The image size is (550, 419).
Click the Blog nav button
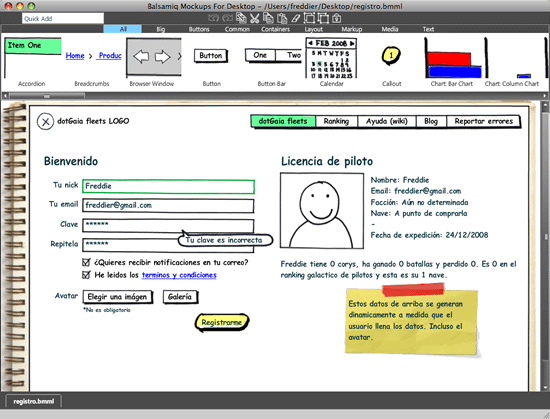tap(431, 121)
